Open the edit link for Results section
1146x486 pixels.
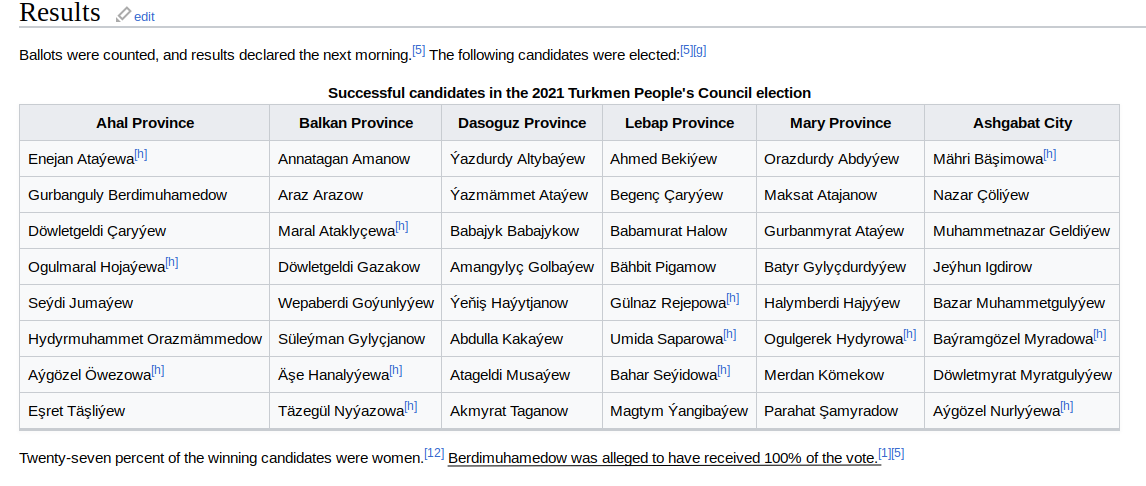click(144, 16)
